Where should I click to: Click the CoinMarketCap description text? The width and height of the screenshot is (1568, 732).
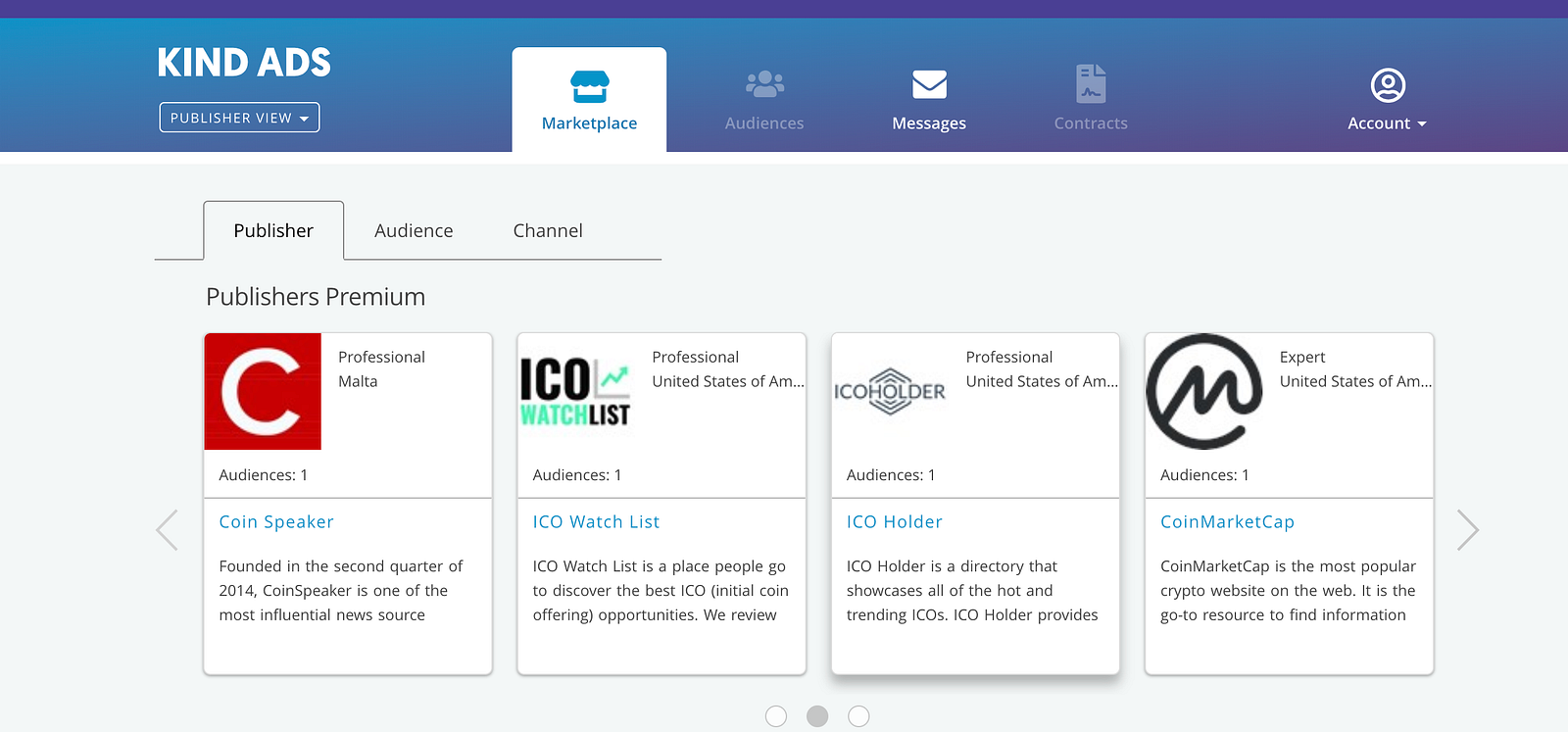[1288, 591]
